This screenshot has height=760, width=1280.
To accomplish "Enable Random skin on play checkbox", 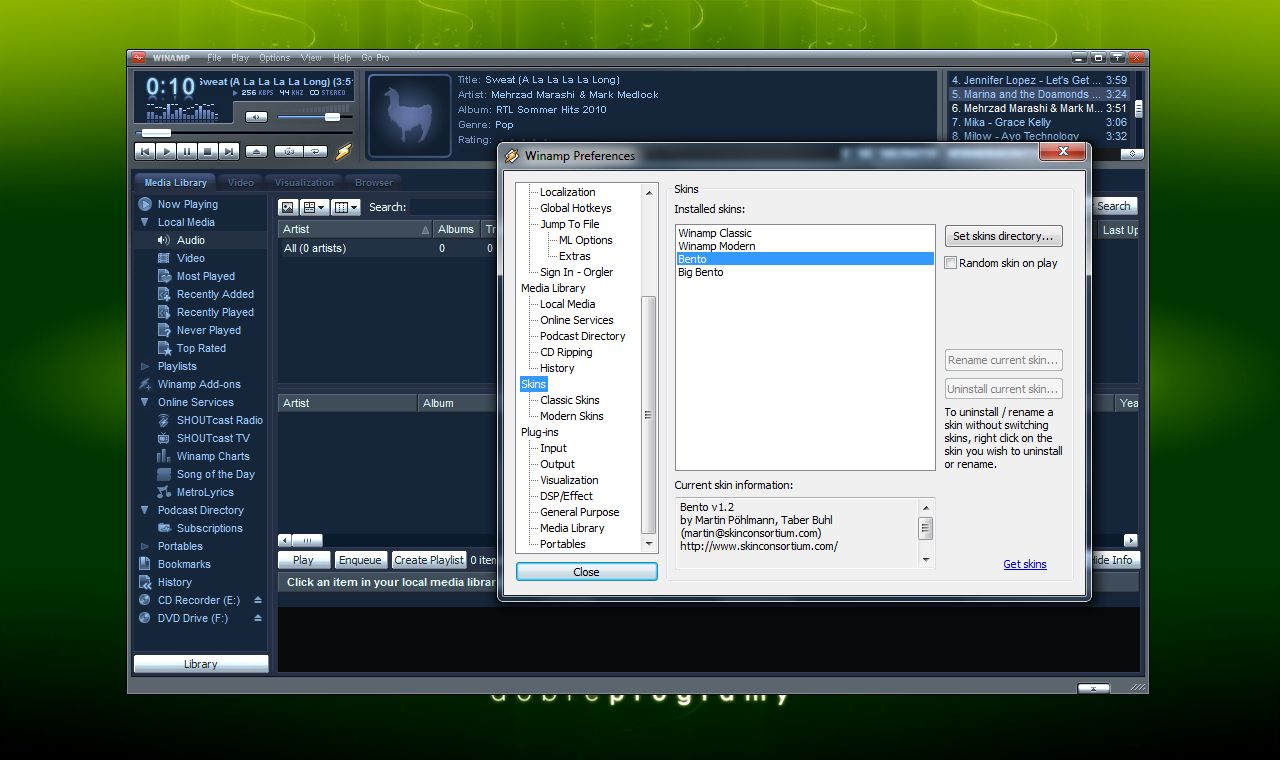I will click(x=951, y=263).
